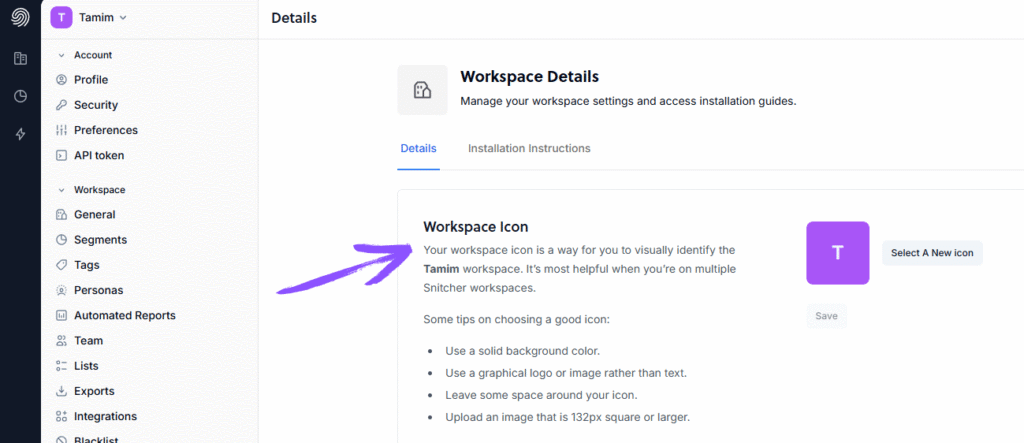The height and width of the screenshot is (443, 1024).
Task: Click the Lists icon
Action: (61, 366)
